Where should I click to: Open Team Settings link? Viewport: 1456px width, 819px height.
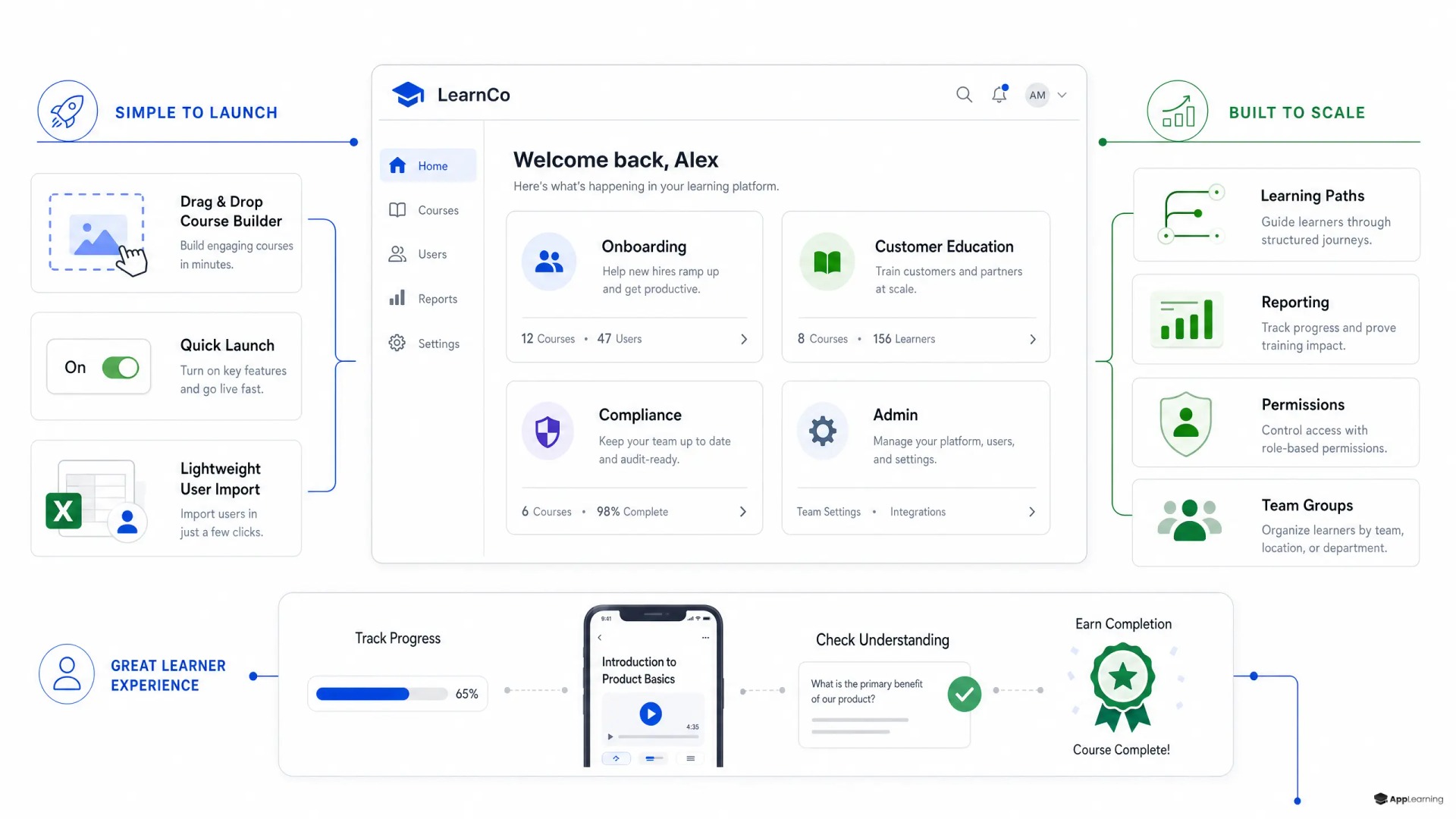(829, 512)
